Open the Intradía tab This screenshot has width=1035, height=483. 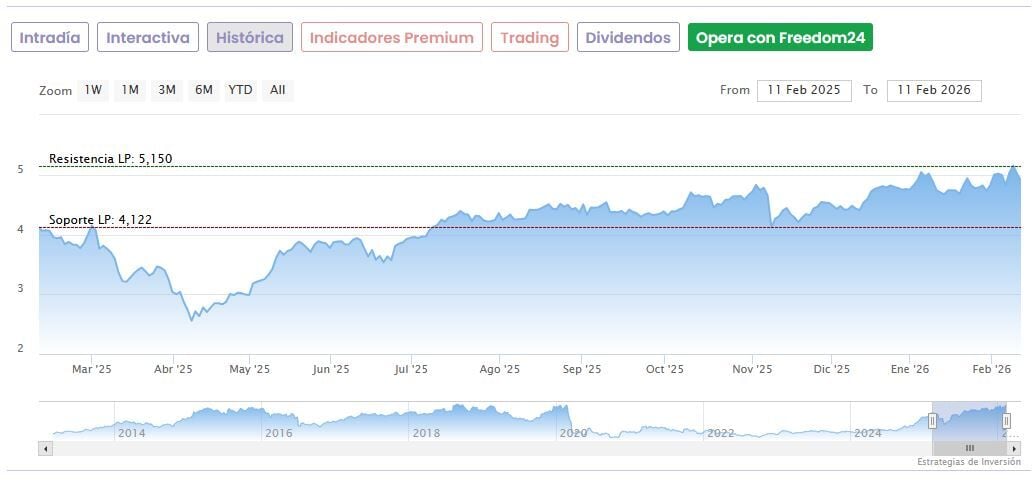[50, 38]
